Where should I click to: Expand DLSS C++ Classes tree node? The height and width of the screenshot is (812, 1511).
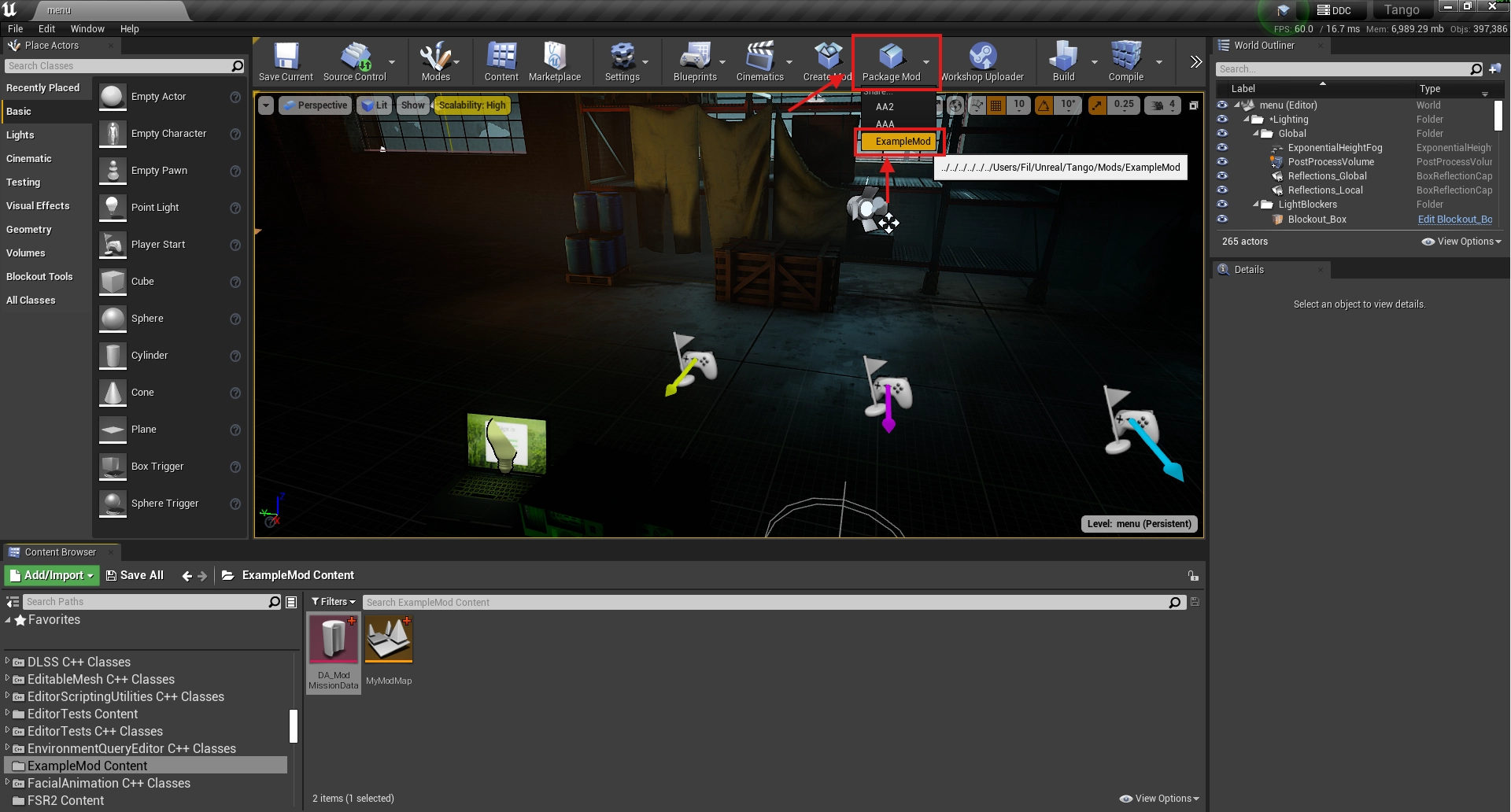click(x=7, y=662)
